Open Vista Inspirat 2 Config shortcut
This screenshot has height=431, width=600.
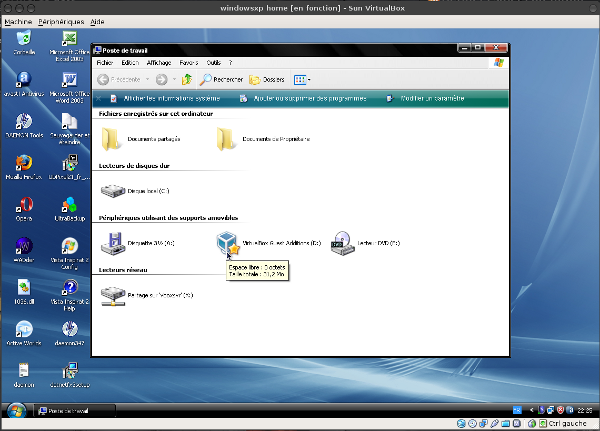tap(70, 254)
